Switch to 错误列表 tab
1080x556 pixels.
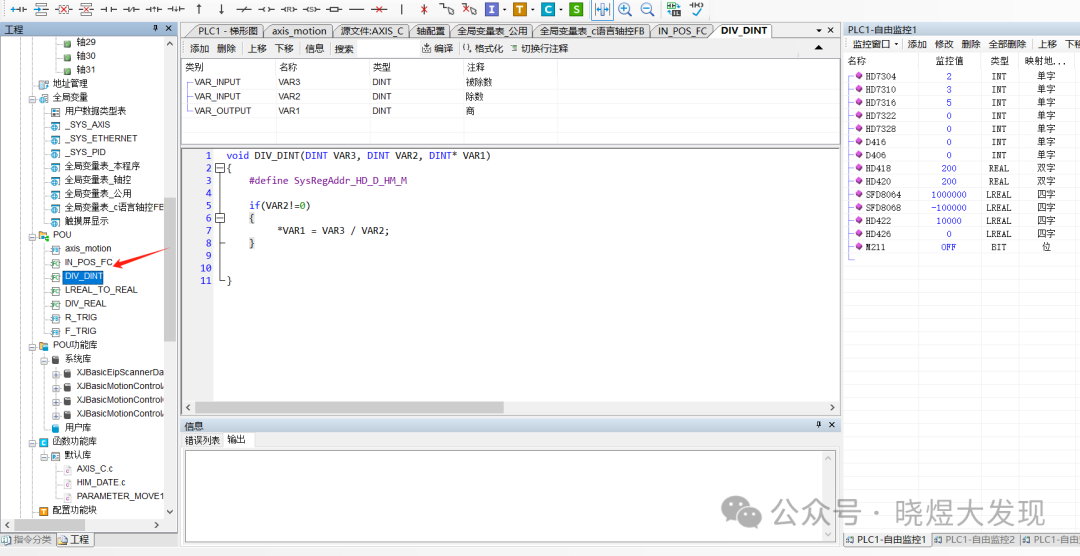pyautogui.click(x=202, y=440)
